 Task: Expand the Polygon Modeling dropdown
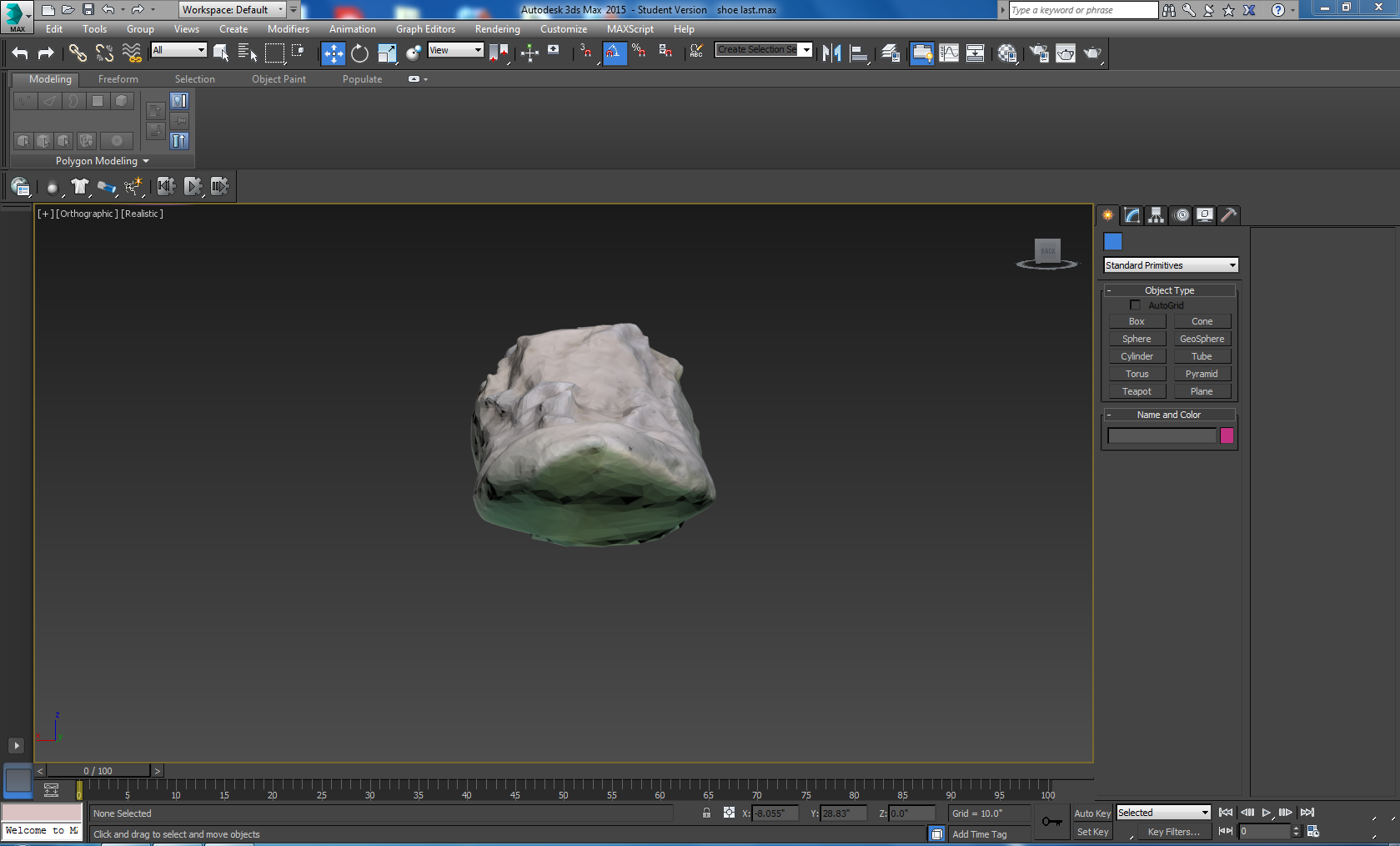[102, 161]
